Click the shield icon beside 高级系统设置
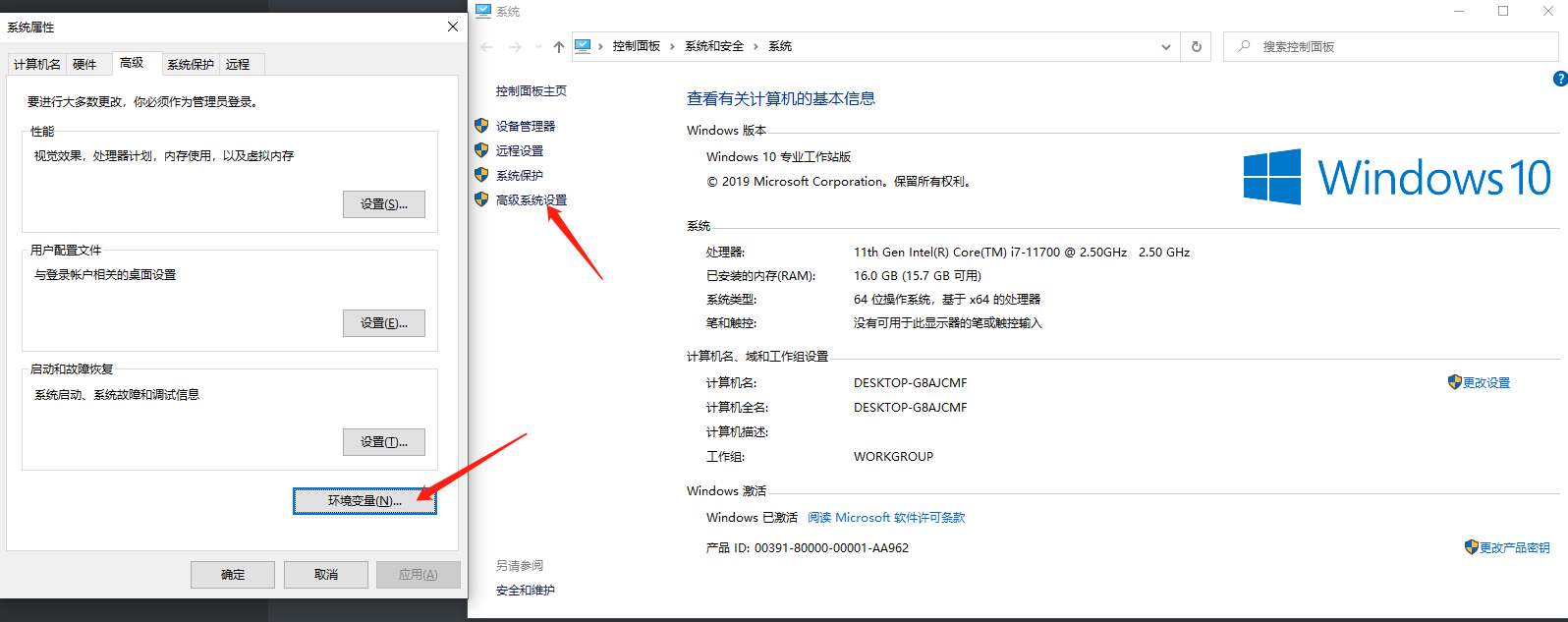1568x622 pixels. tap(481, 199)
